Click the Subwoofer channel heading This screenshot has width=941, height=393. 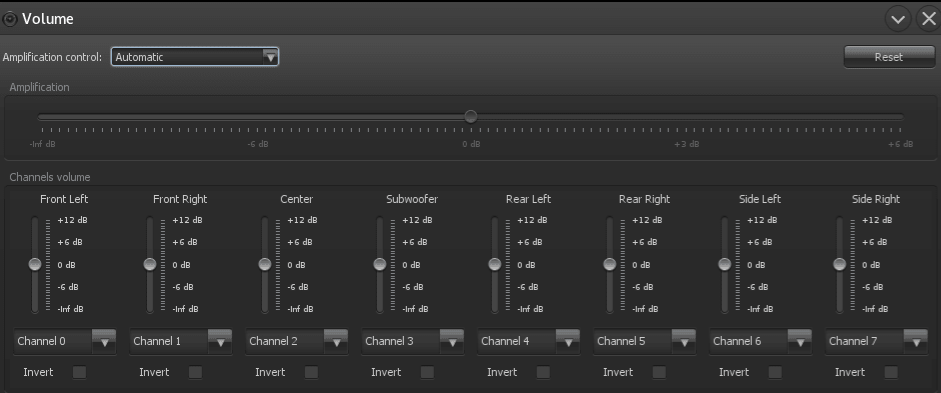(x=412, y=199)
